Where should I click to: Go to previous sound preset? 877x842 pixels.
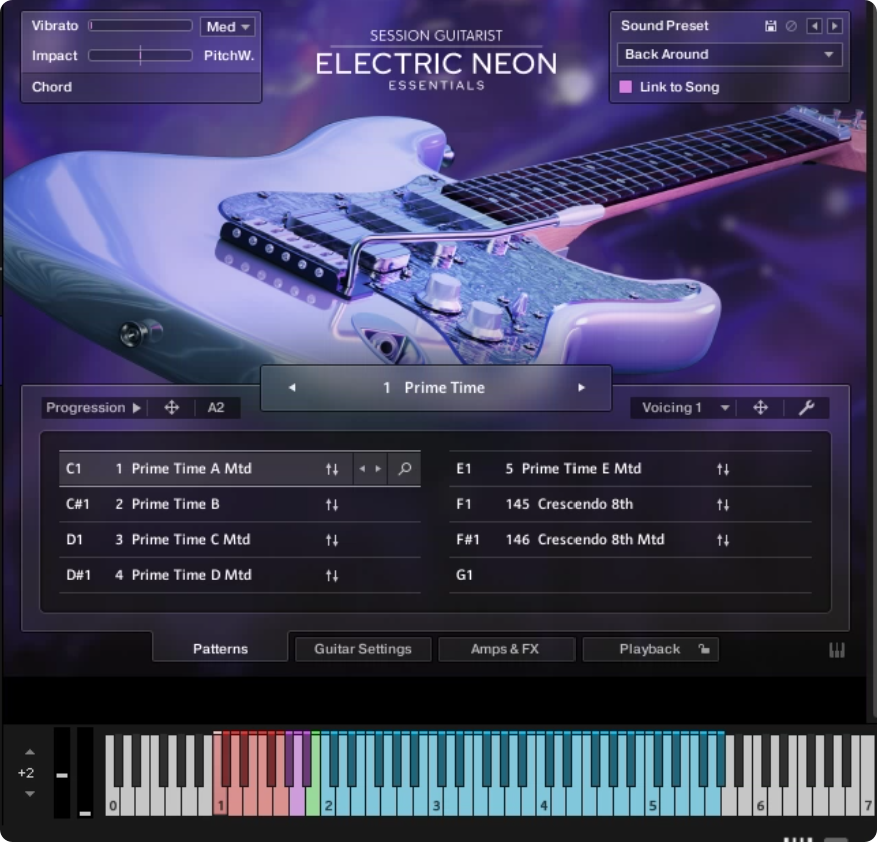click(x=814, y=26)
